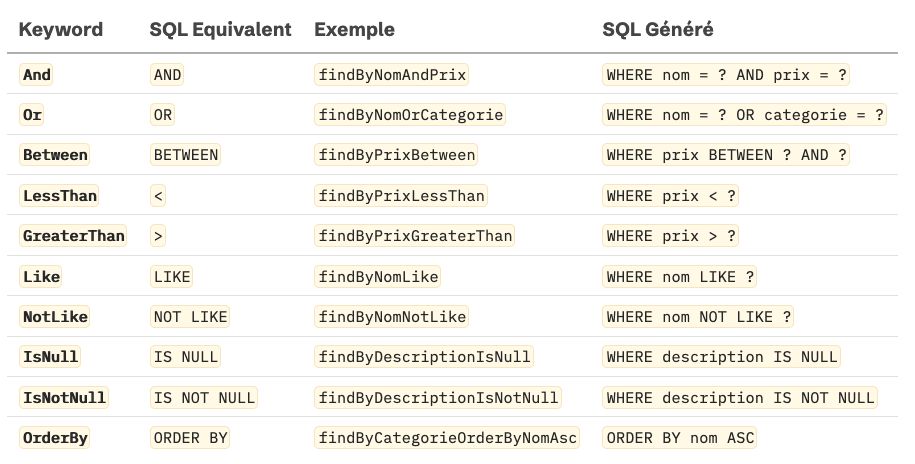Click the findByPrixGreaterThan example
The width and height of the screenshot is (915, 464).
[x=415, y=236]
